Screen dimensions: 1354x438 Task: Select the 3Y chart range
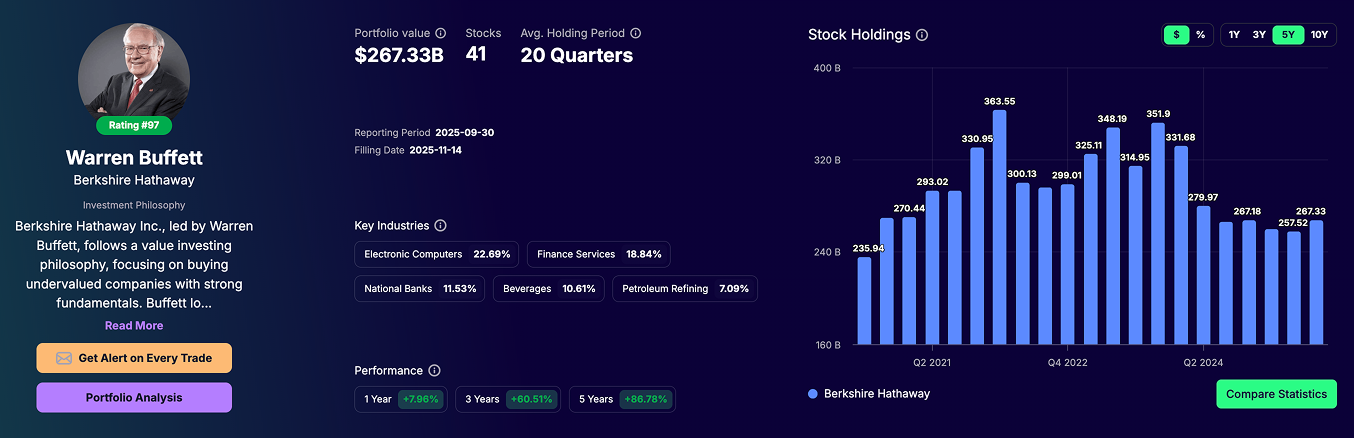[1259, 35]
